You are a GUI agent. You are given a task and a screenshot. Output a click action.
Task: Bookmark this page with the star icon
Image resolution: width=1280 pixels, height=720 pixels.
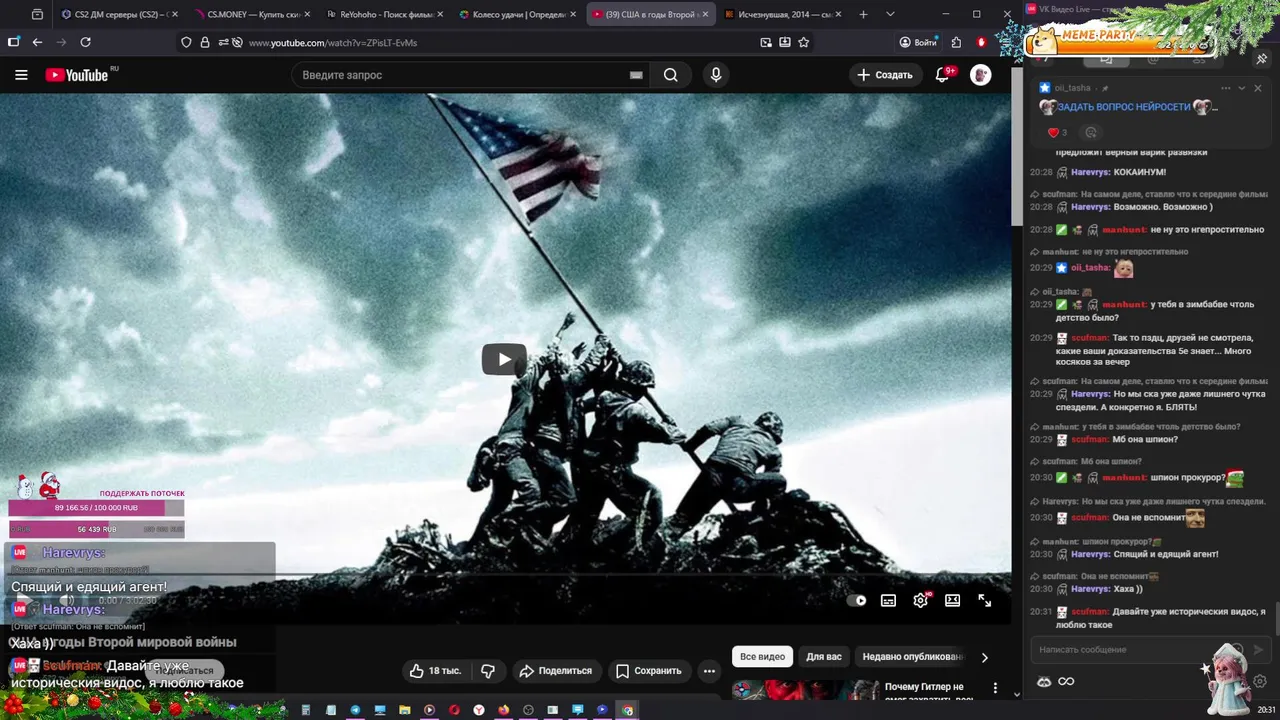[803, 42]
